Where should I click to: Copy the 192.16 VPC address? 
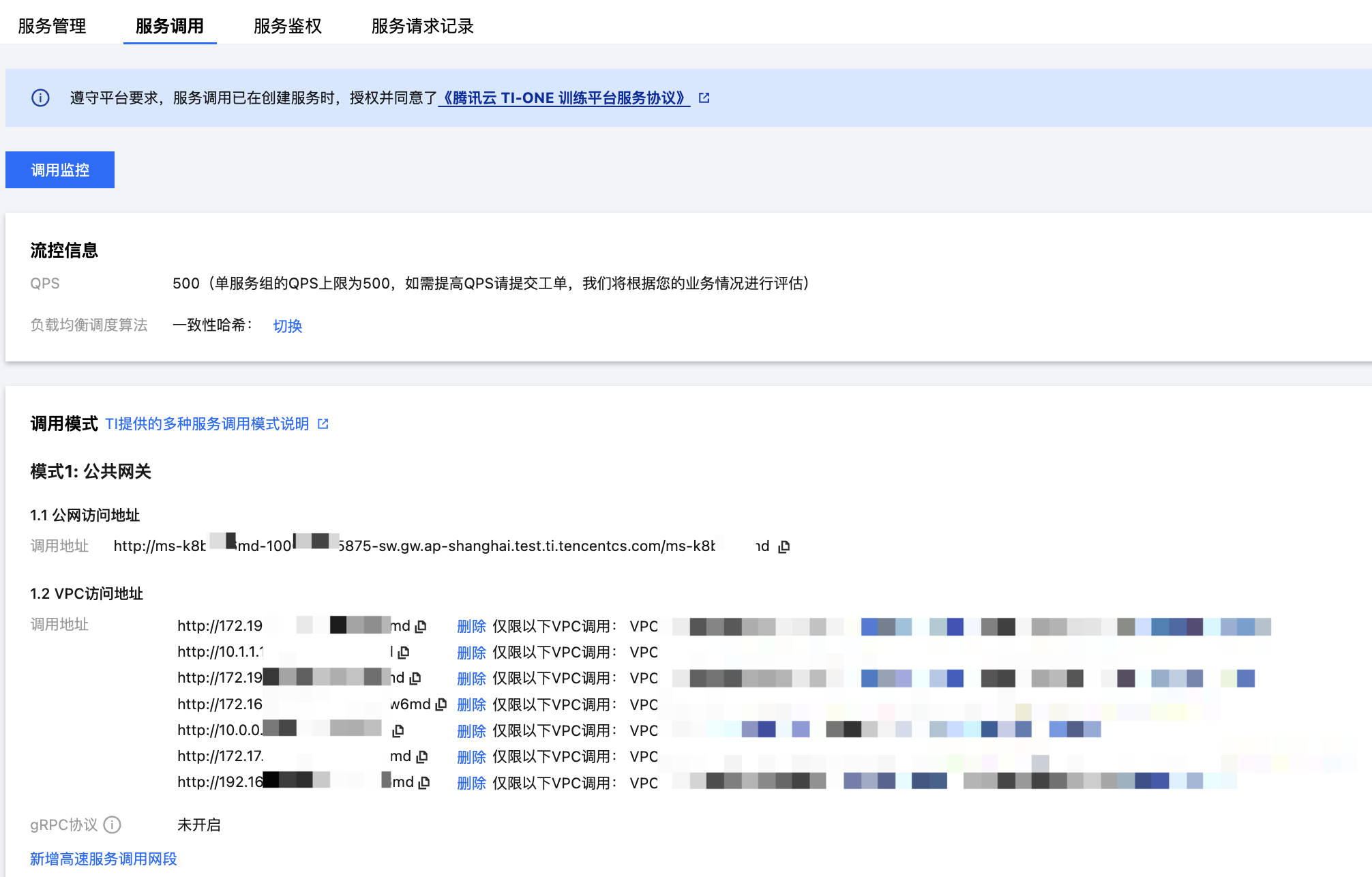coord(424,782)
